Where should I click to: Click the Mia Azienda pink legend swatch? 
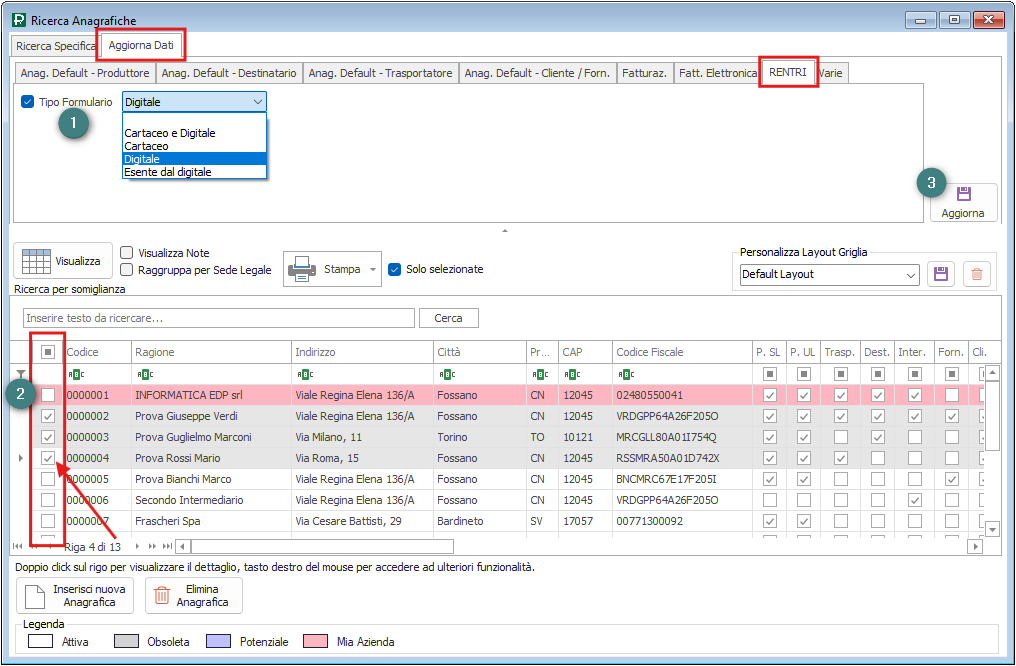314,641
